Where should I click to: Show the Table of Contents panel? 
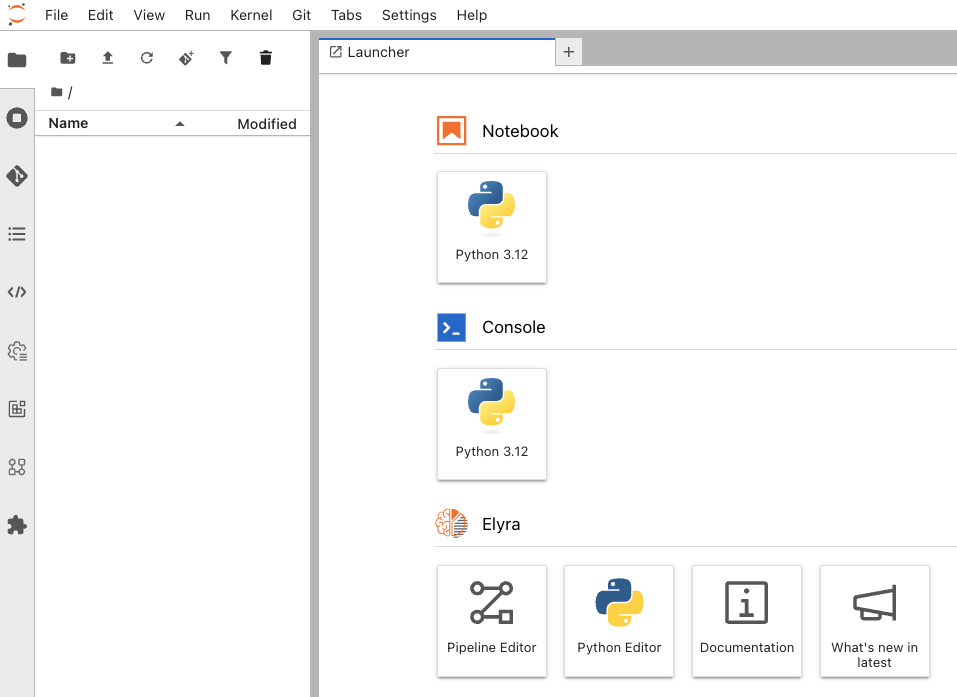[17, 234]
